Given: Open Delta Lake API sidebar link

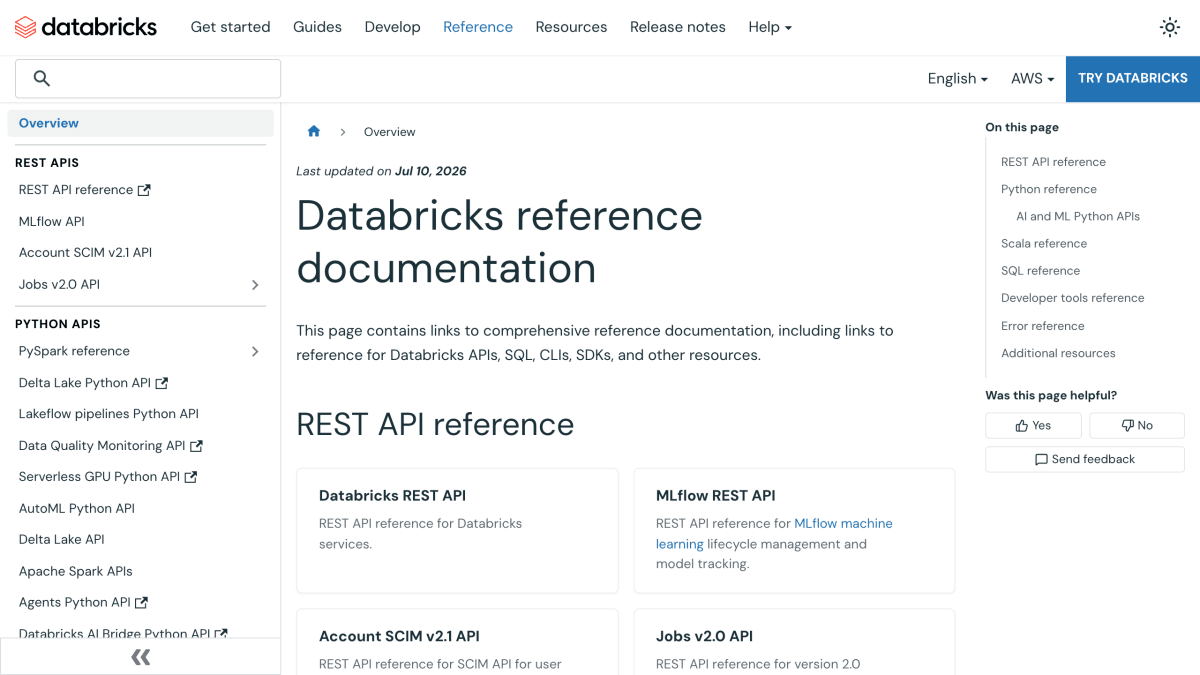Looking at the screenshot, I should pyautogui.click(x=62, y=540).
